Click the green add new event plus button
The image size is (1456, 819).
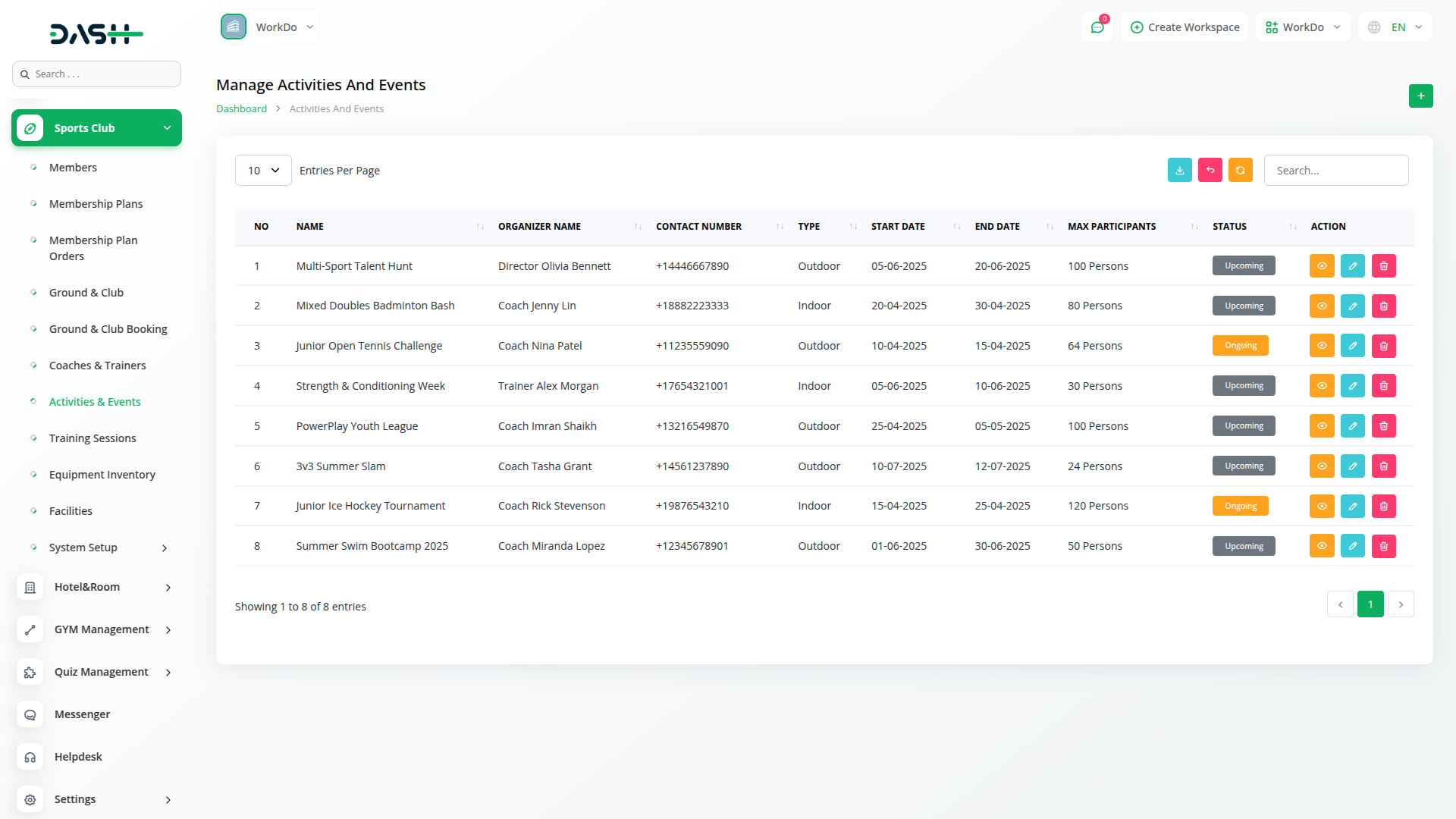point(1420,96)
